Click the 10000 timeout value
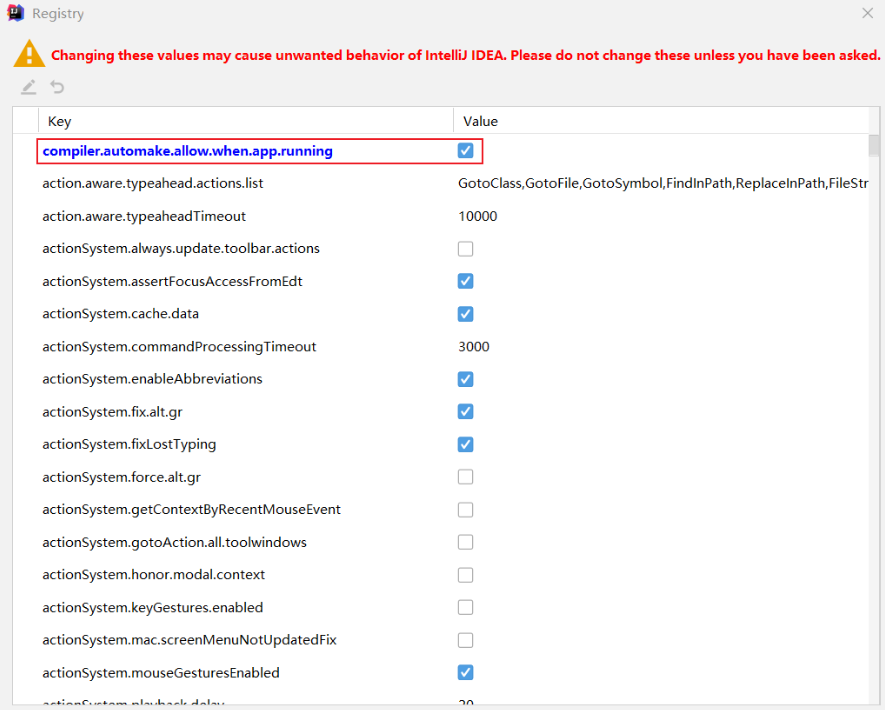Image resolution: width=885 pixels, height=710 pixels. click(477, 216)
